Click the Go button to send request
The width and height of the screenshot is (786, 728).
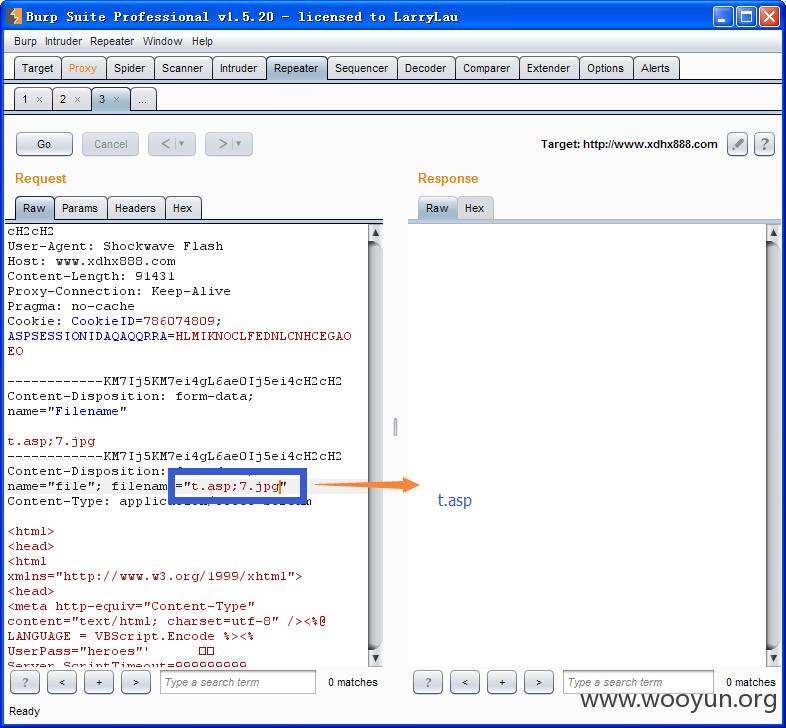pos(44,144)
